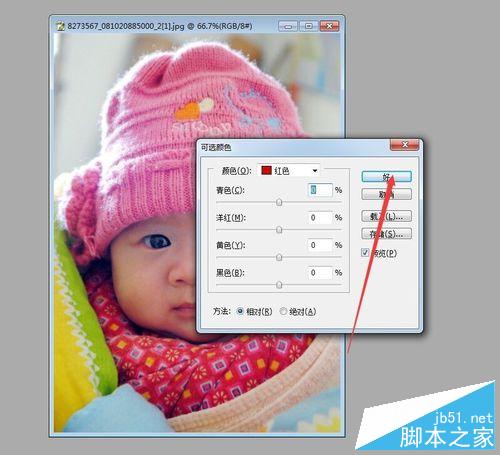Select the 黑色(B) value input box
Viewport: 500px width, 455px height.
tap(320, 273)
